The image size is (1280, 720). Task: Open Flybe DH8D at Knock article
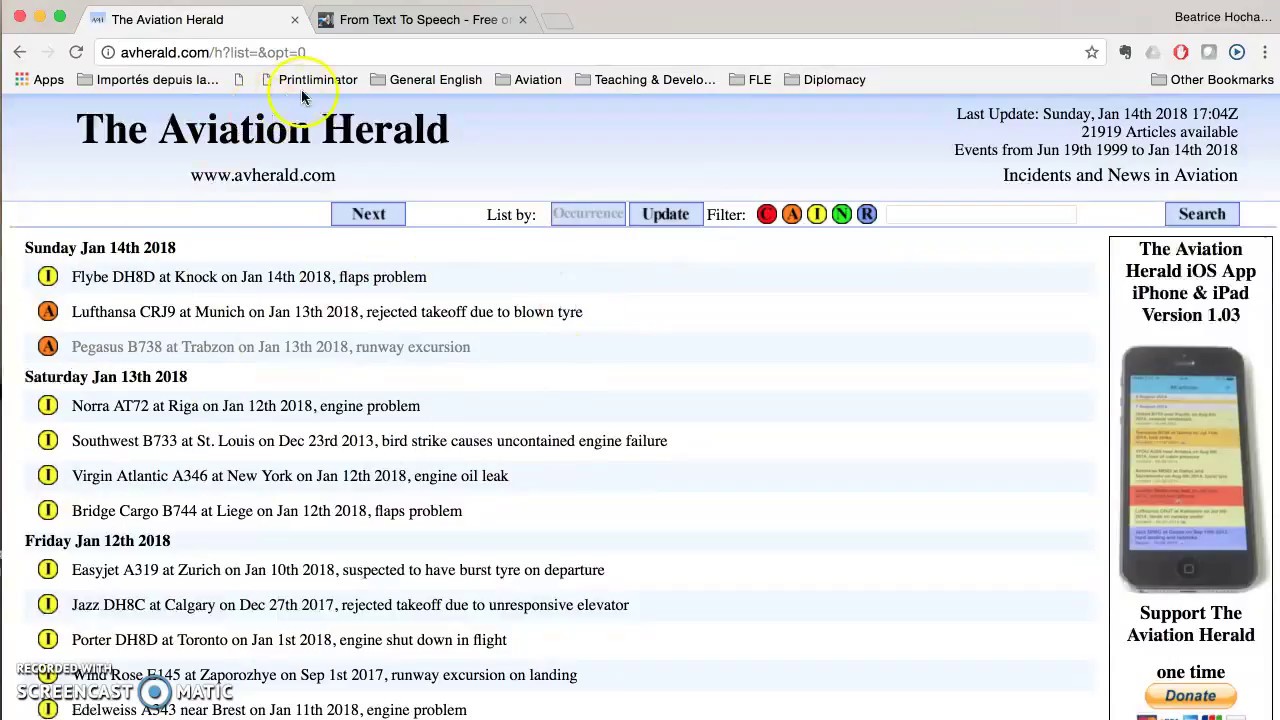point(249,277)
